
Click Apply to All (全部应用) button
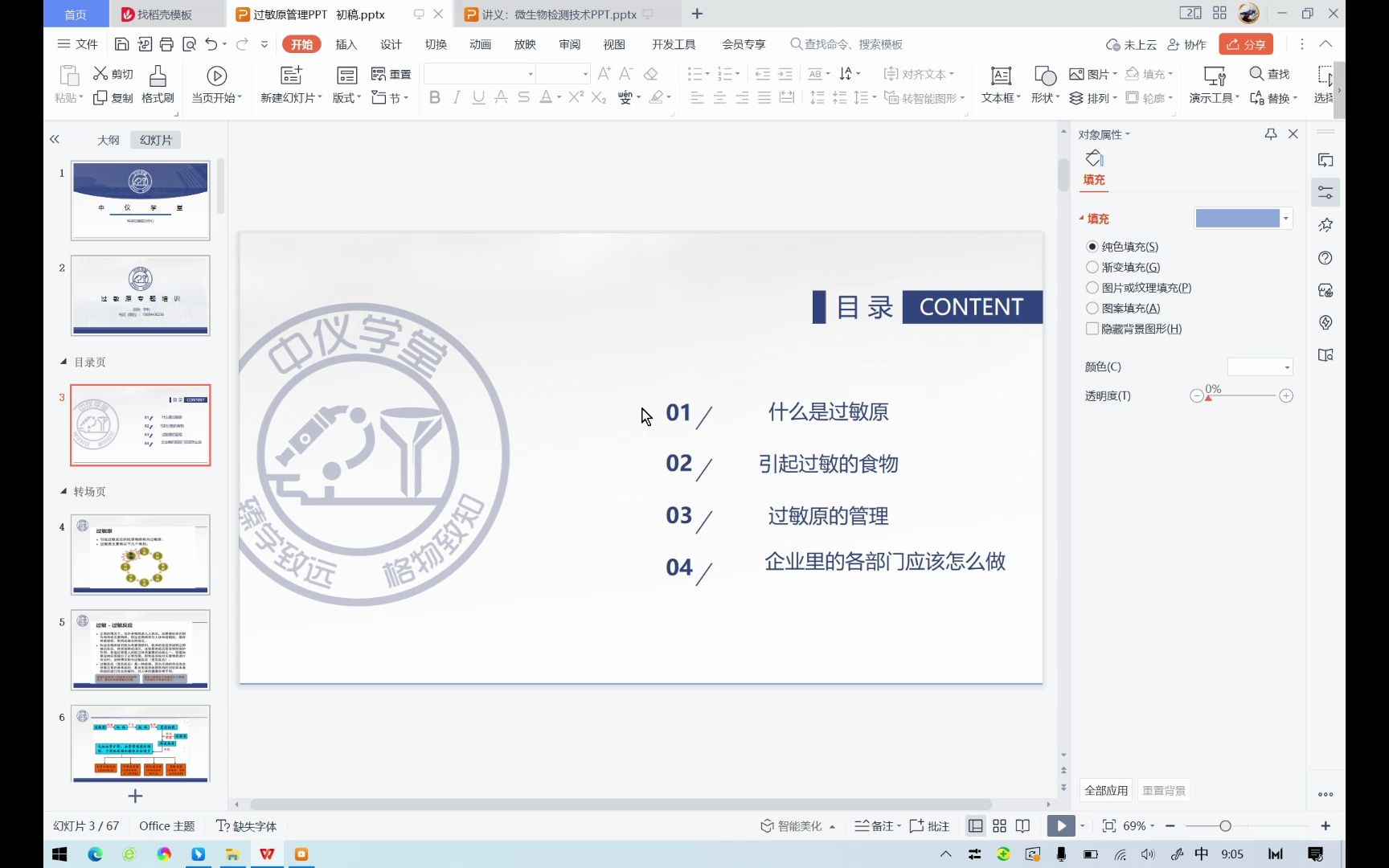(x=1106, y=791)
